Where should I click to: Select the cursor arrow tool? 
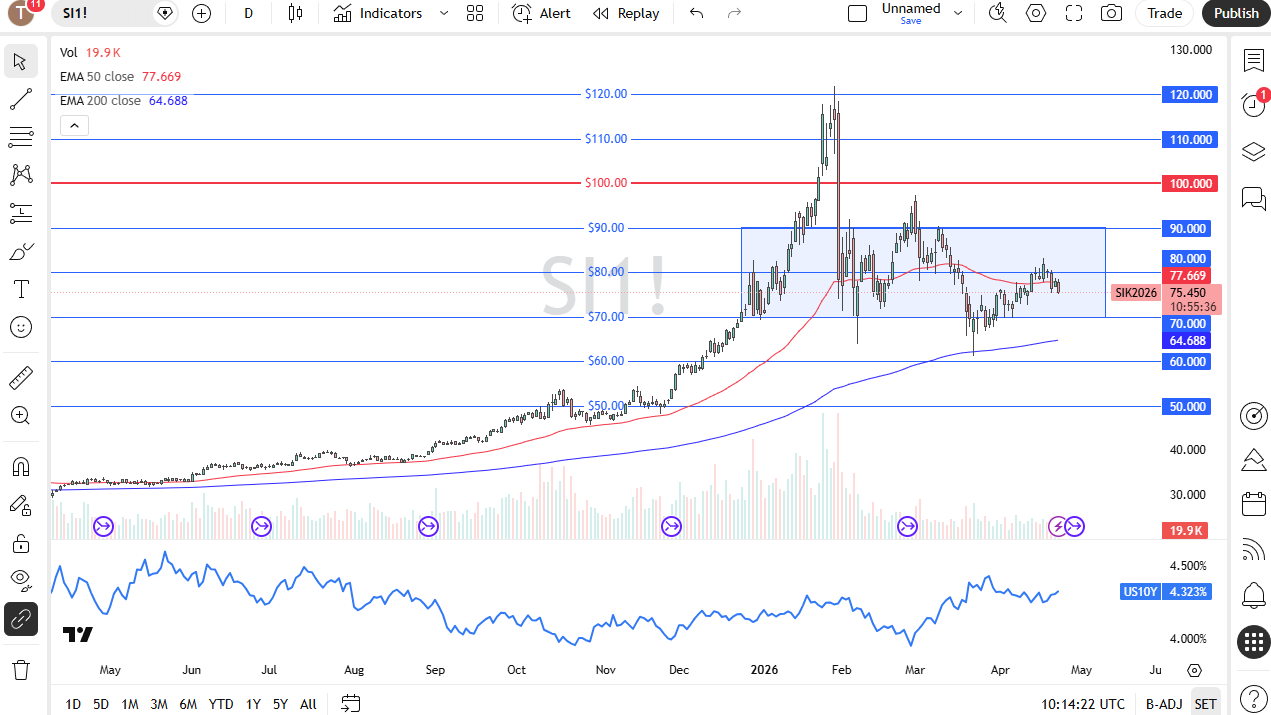click(x=21, y=61)
